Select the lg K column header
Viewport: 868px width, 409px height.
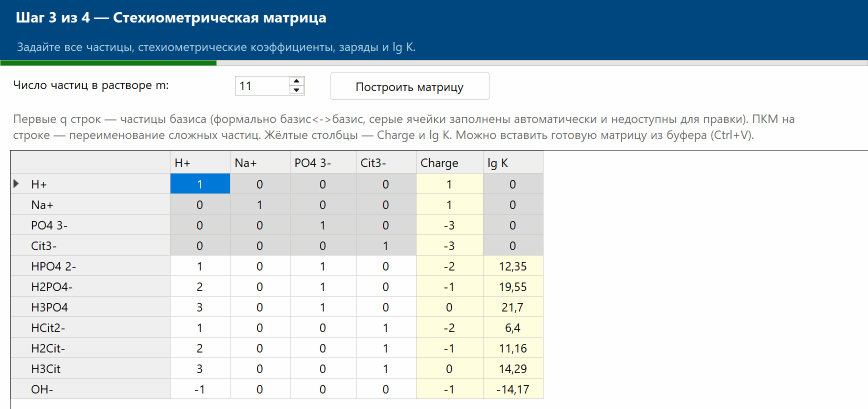coord(513,163)
